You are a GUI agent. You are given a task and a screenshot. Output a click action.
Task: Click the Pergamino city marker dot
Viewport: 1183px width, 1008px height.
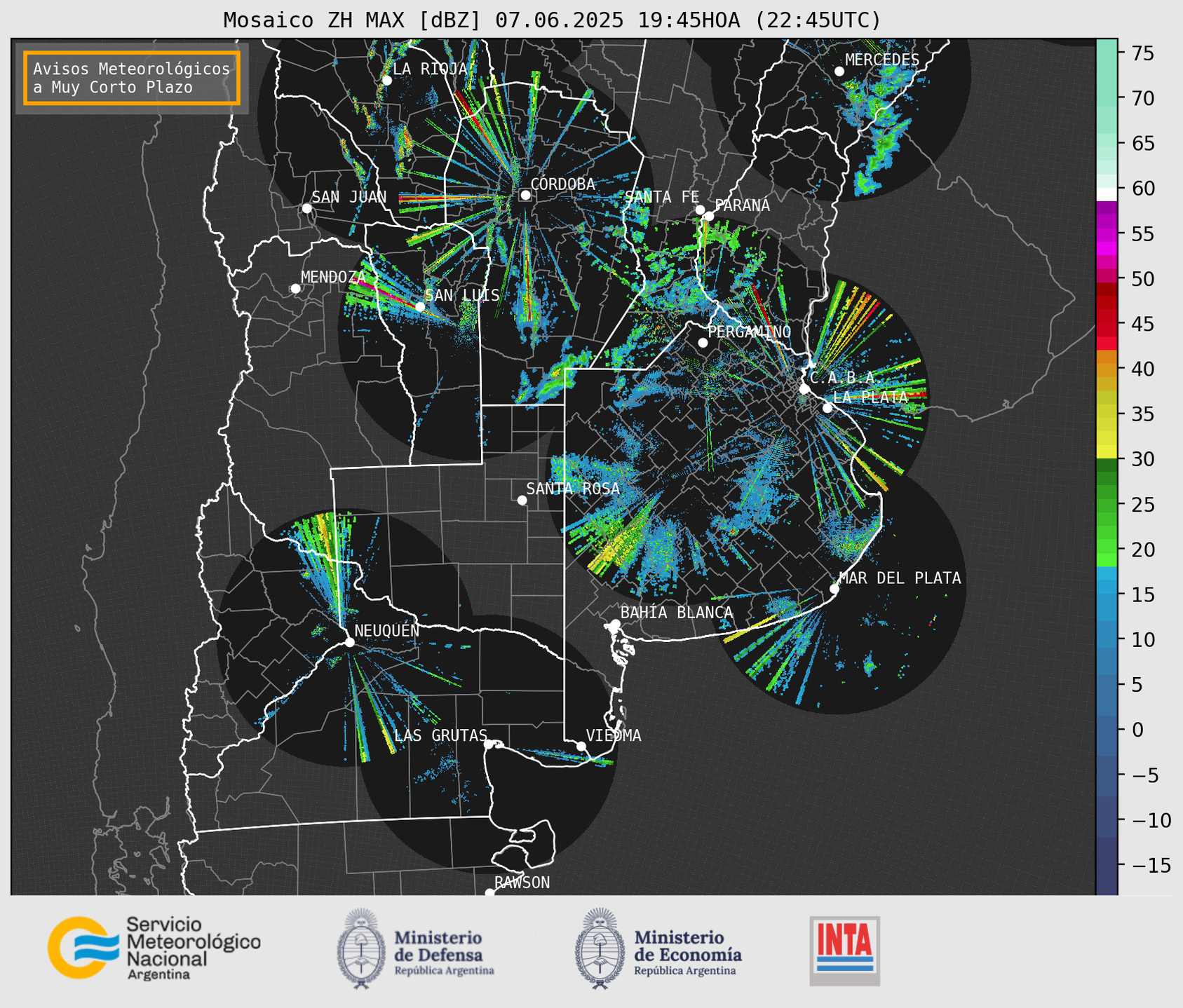coord(703,343)
